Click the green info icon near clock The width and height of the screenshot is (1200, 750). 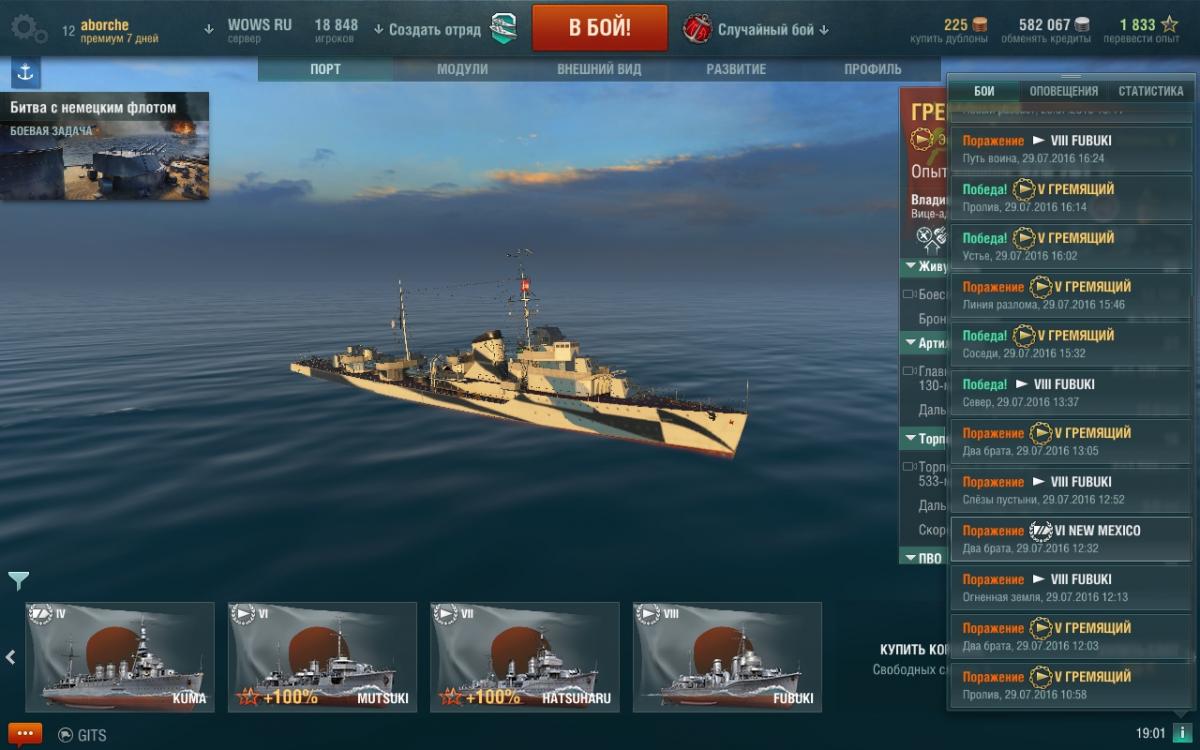pos(1181,733)
